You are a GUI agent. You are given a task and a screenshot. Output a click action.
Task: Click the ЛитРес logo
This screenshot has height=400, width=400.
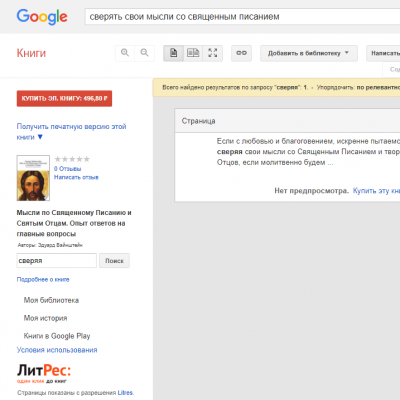[x=44, y=373]
